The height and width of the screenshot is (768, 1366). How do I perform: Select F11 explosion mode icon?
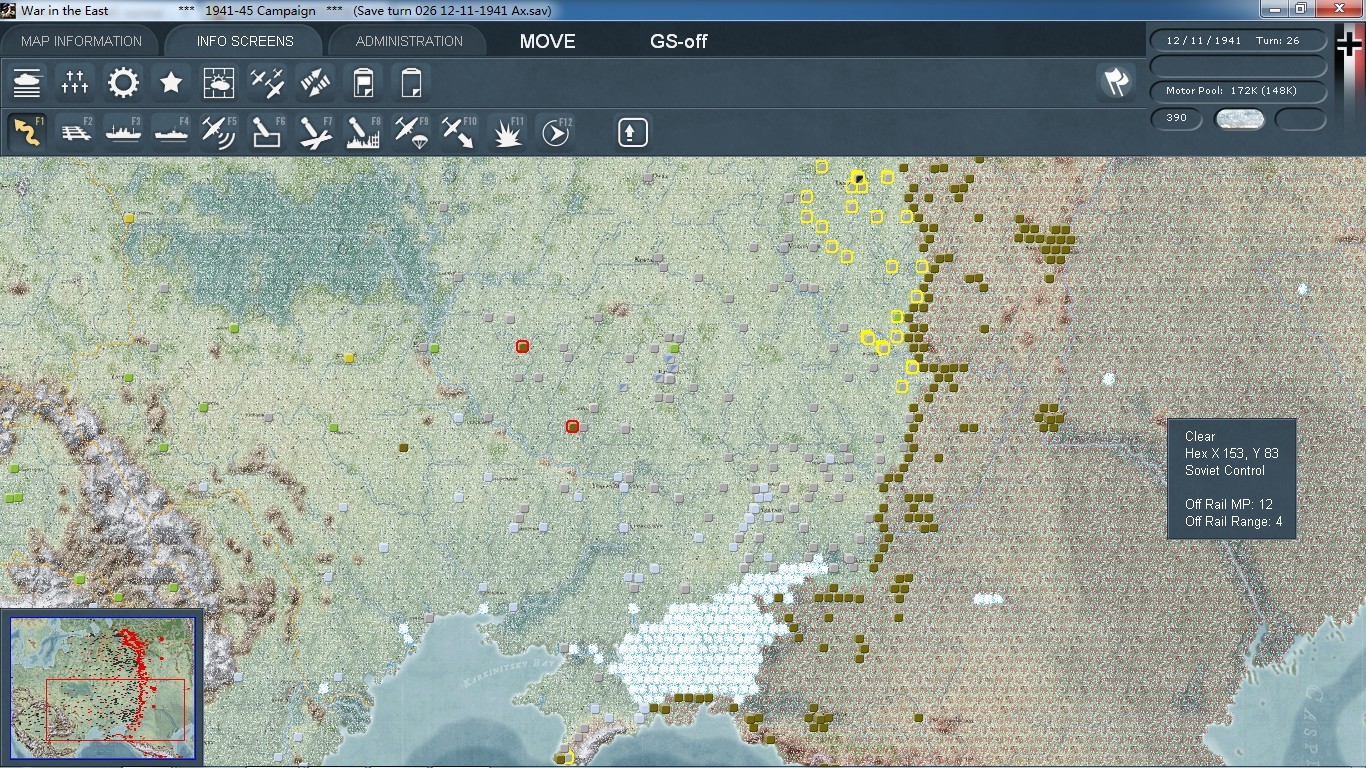click(507, 132)
